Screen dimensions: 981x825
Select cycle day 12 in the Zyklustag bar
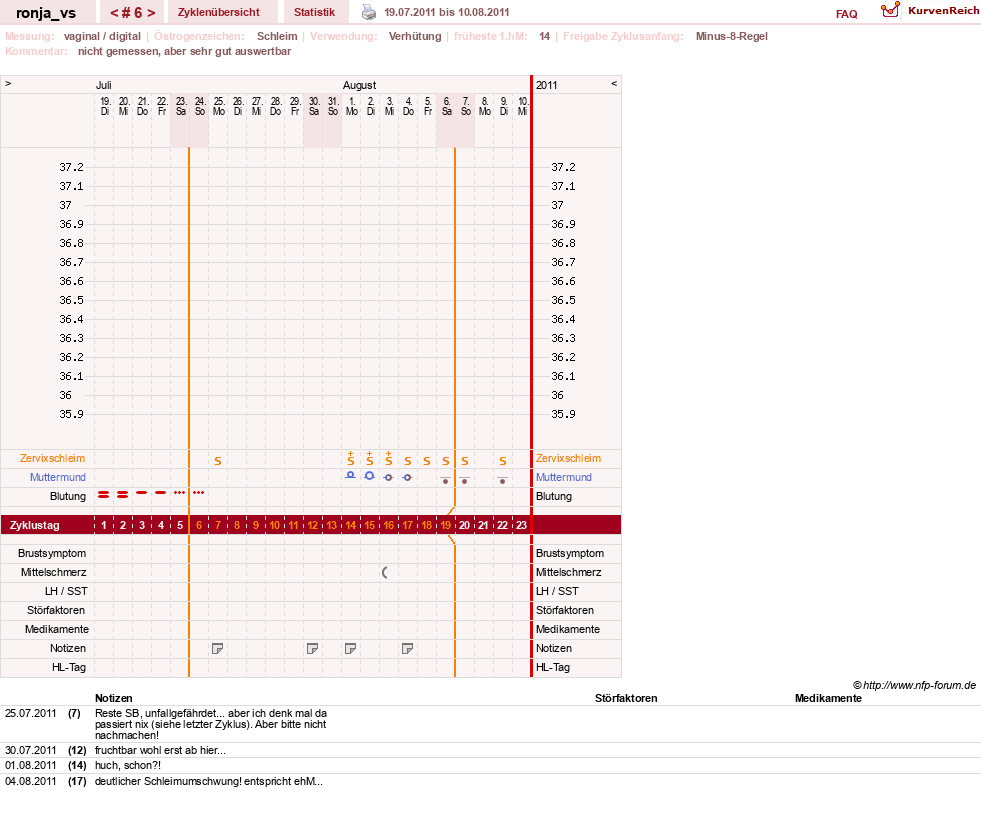pos(313,525)
